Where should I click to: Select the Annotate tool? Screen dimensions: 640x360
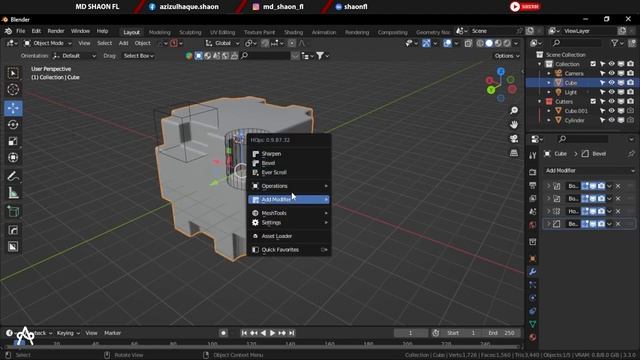(13, 176)
